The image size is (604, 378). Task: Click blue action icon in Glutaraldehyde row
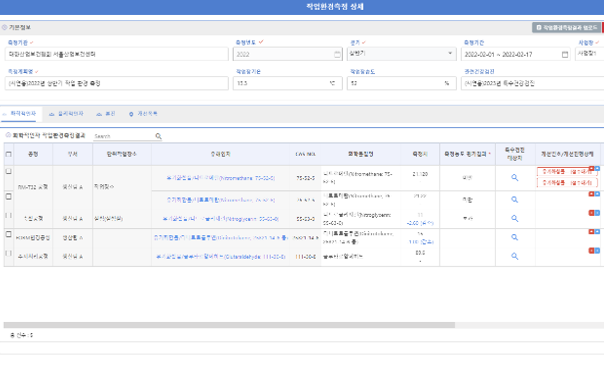pyautogui.click(x=597, y=250)
